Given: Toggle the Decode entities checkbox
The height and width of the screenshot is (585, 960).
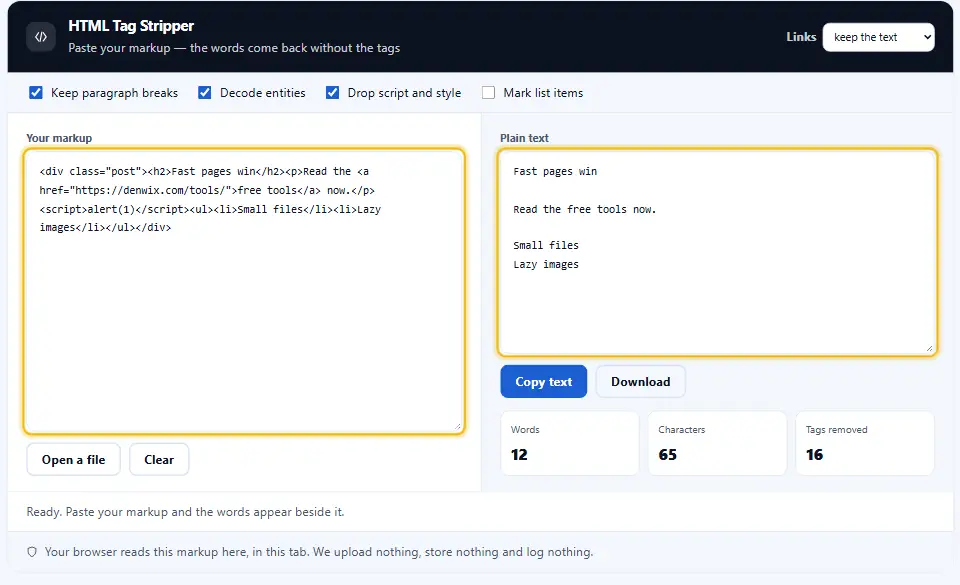Looking at the screenshot, I should 204,92.
